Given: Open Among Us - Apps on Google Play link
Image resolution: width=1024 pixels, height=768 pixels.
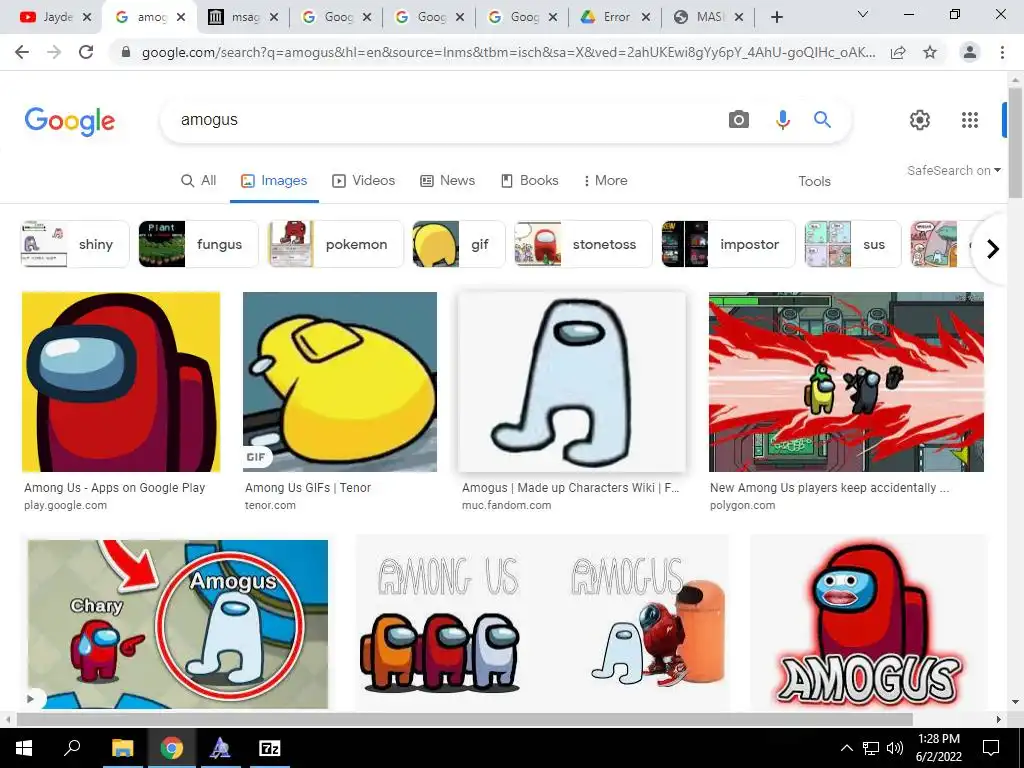Looking at the screenshot, I should 115,488.
